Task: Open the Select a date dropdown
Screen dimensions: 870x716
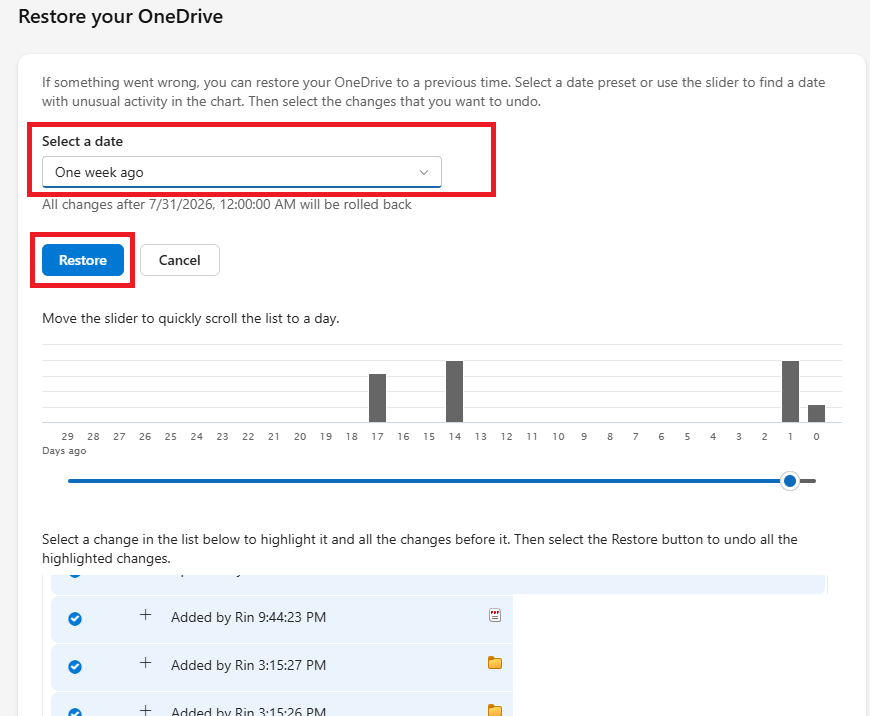Action: coord(241,172)
